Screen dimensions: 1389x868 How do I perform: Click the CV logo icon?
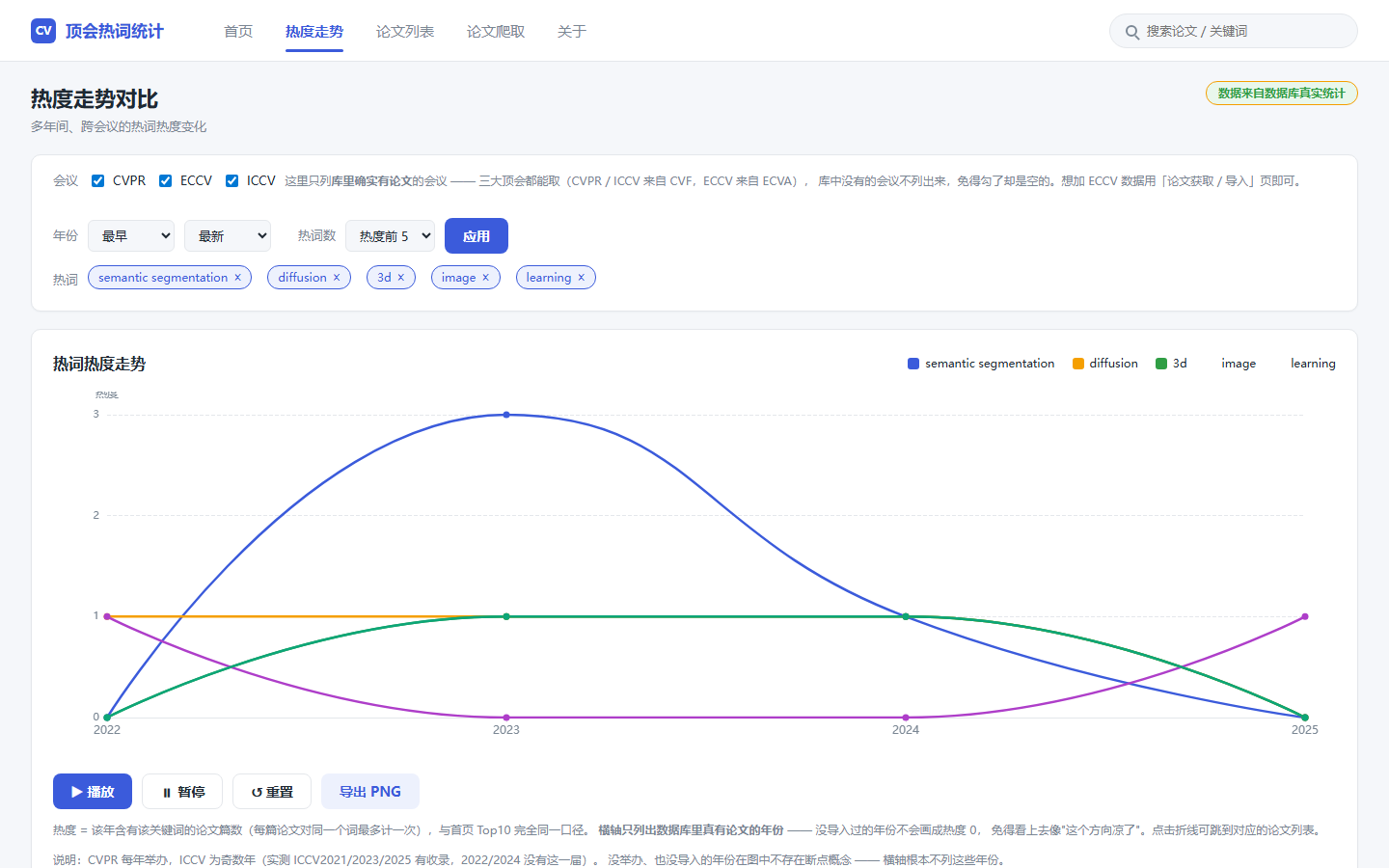[x=43, y=31]
